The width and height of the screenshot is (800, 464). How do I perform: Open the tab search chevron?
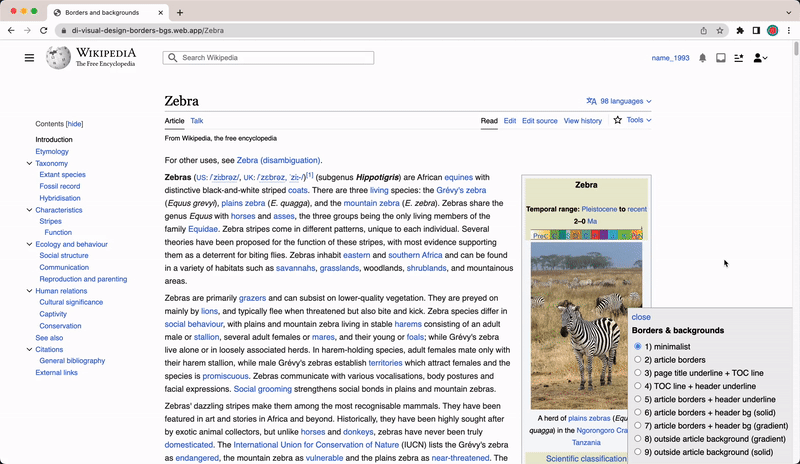click(x=789, y=12)
